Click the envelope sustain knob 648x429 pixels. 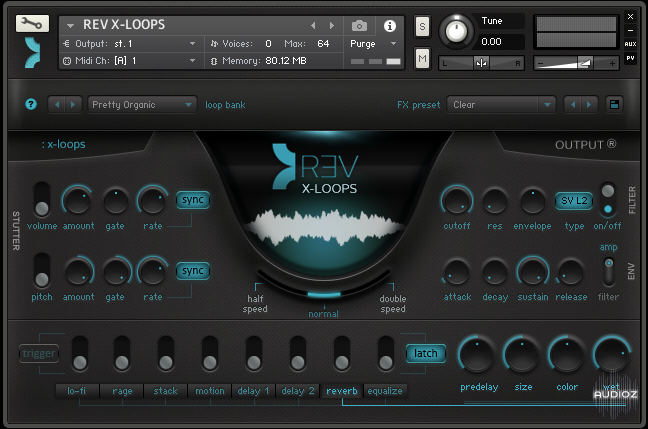tap(533, 272)
